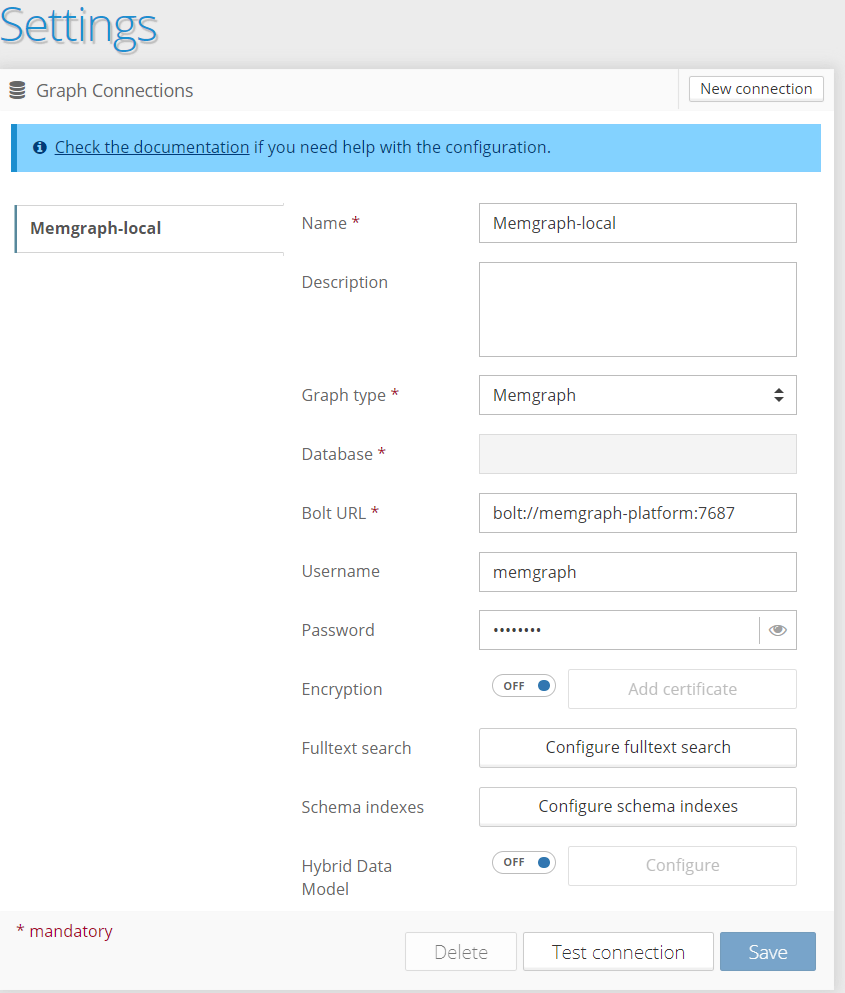Click the Bolt URL label
Screen dimensions: 845x993
340,513
